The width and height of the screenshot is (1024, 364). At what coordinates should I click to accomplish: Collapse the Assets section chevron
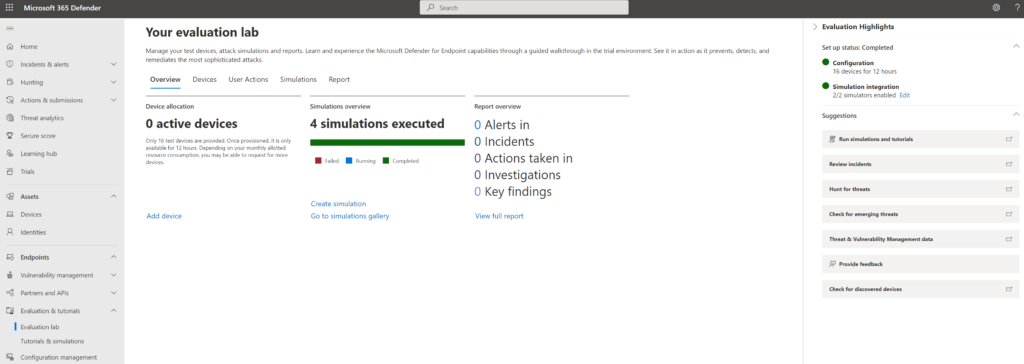[114, 196]
